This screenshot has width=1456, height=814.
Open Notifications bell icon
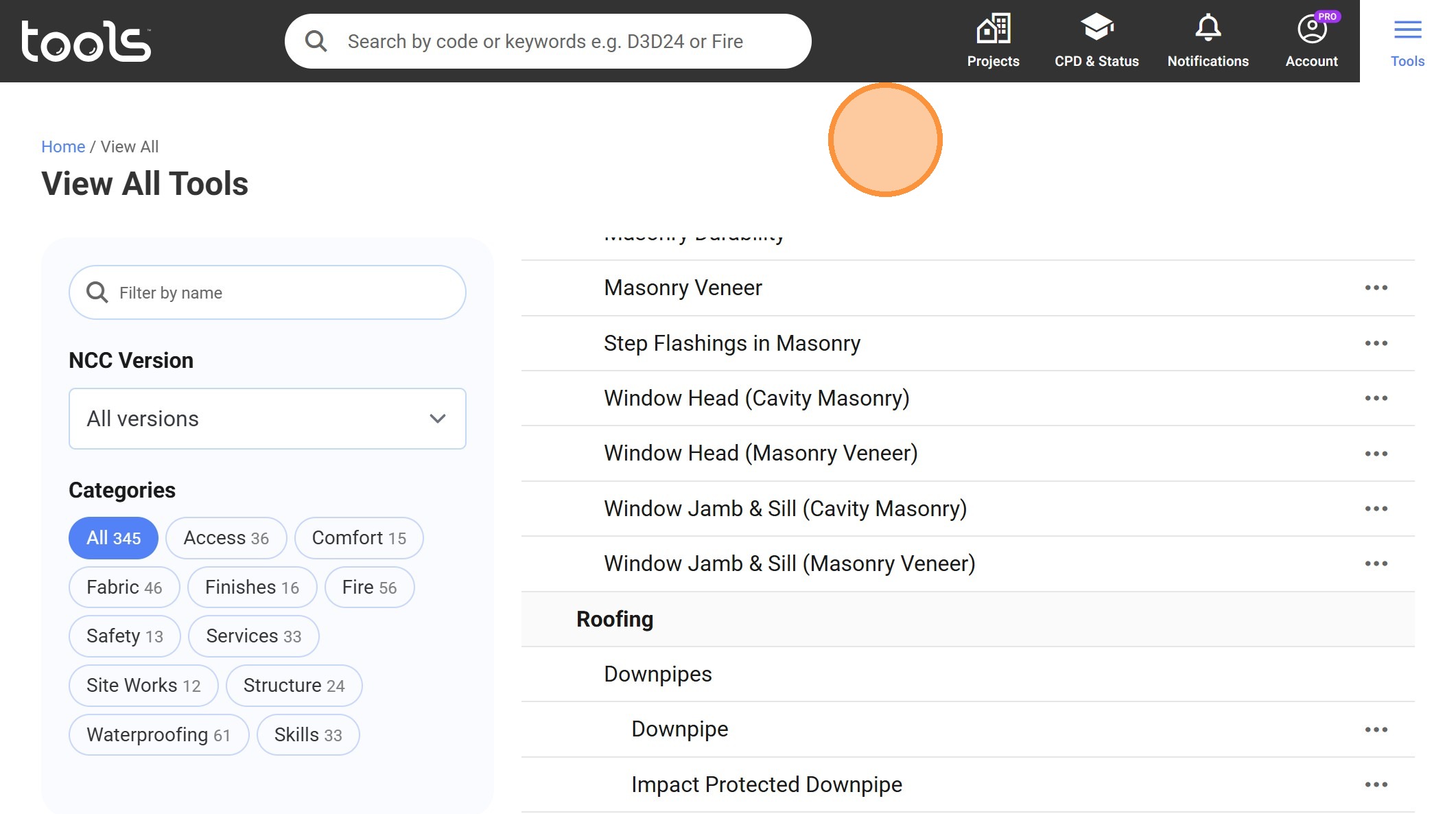(x=1208, y=29)
